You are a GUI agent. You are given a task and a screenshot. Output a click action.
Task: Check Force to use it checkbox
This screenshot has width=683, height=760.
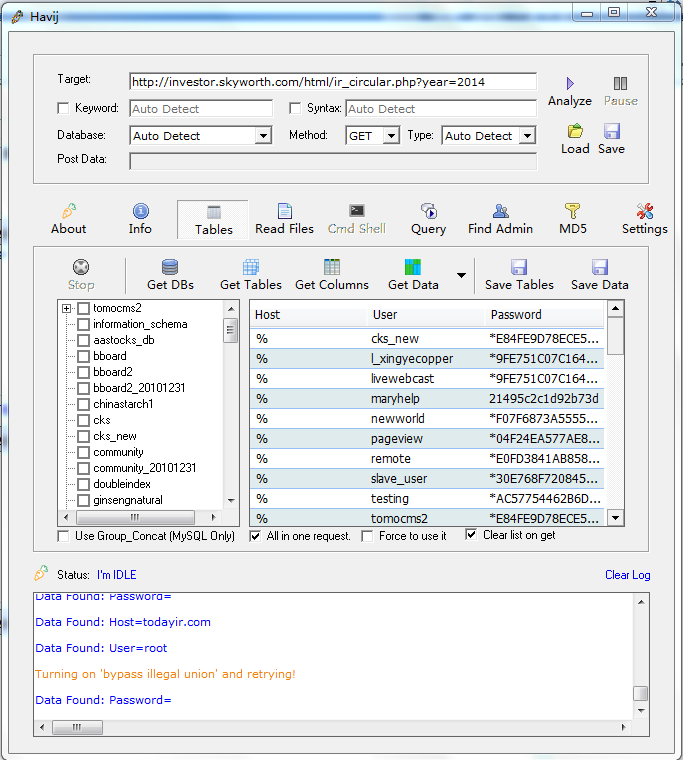(367, 536)
